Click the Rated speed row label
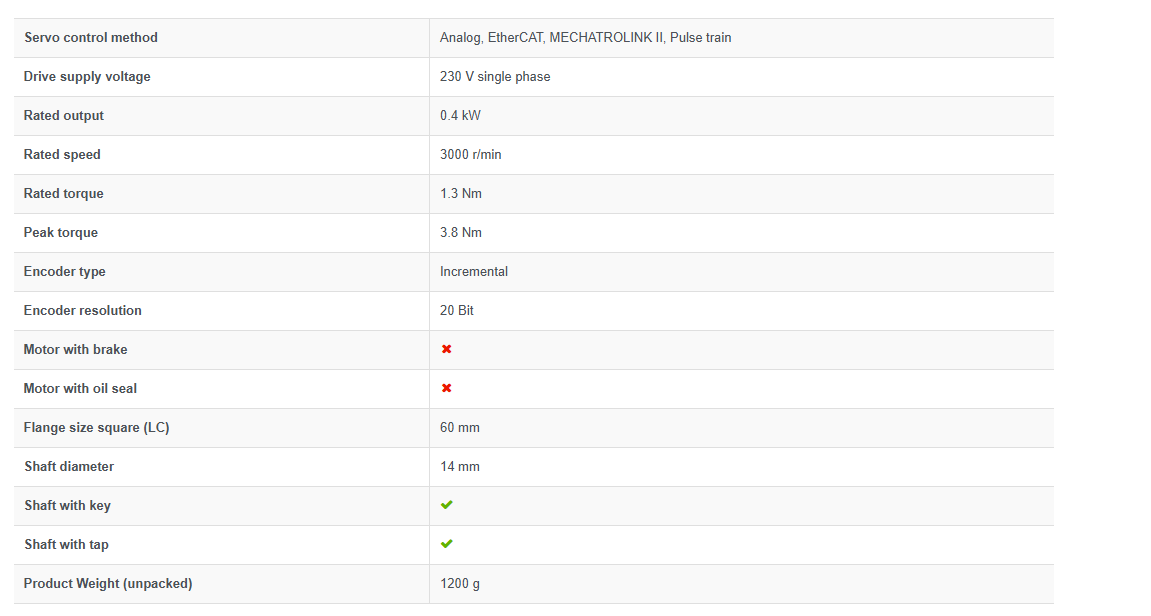 pos(62,155)
